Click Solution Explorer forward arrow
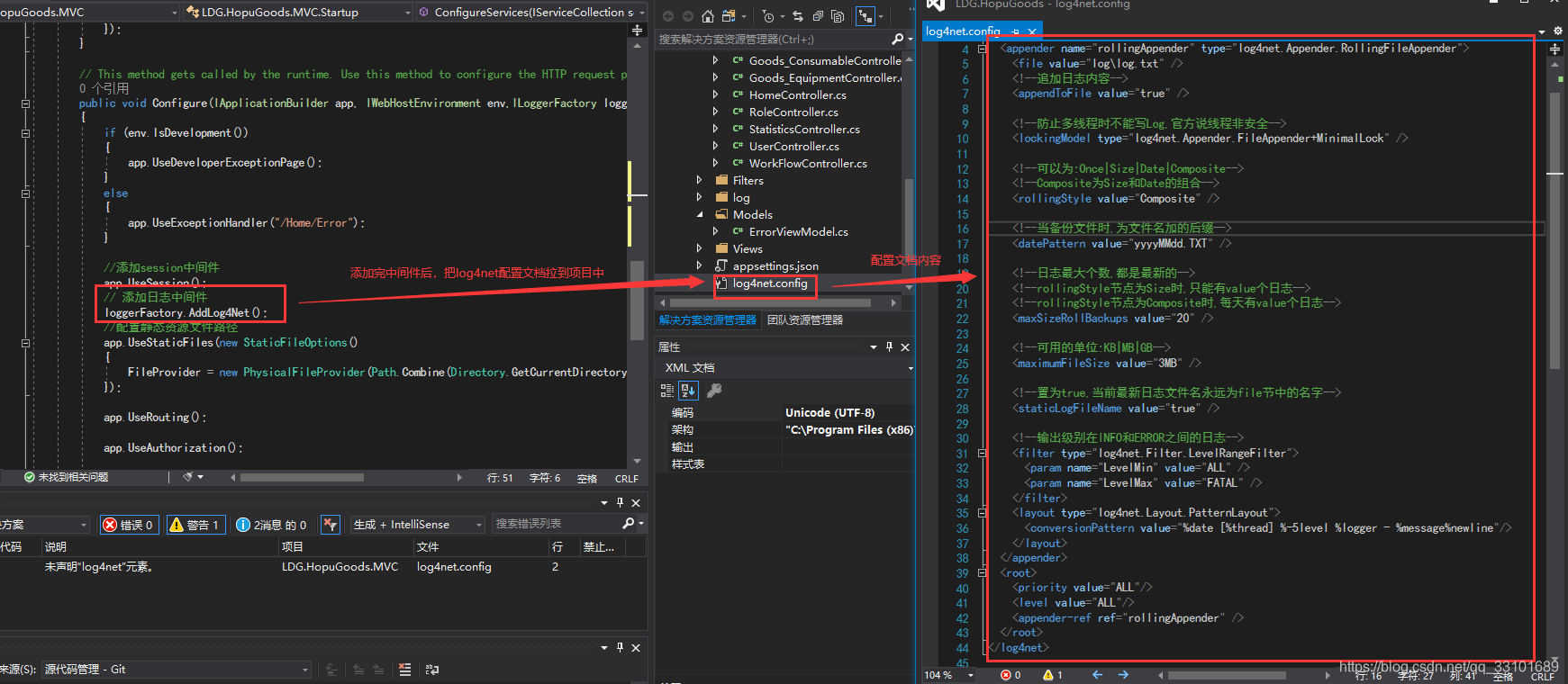The width and height of the screenshot is (1568, 684). click(x=687, y=16)
